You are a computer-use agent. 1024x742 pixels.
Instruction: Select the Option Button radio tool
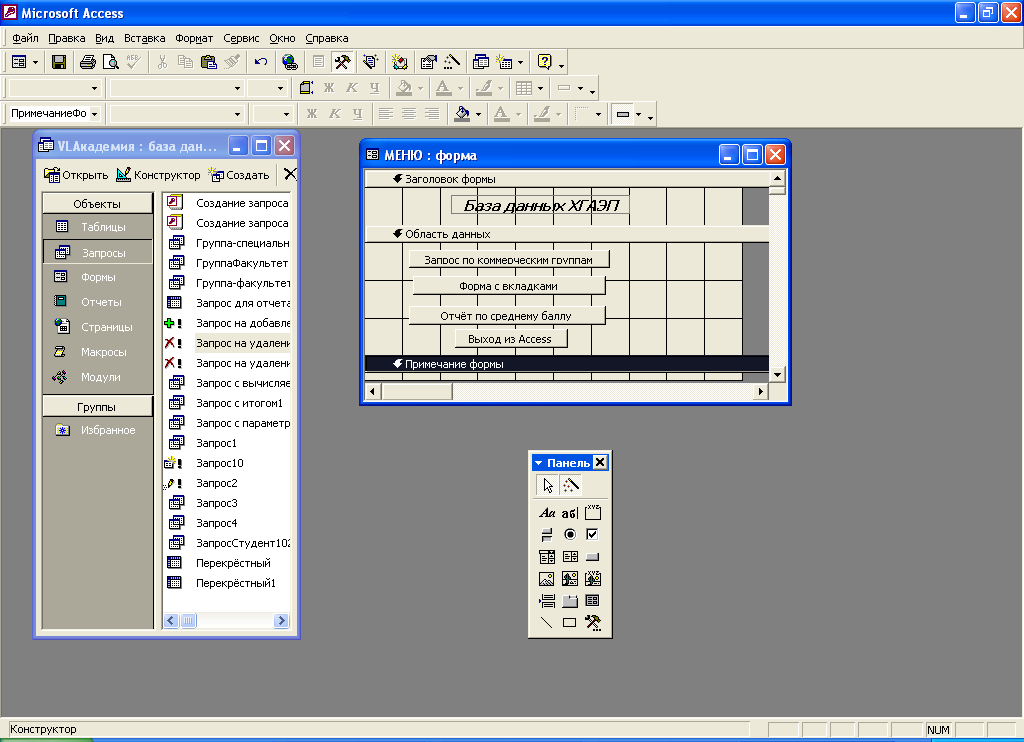click(x=569, y=534)
